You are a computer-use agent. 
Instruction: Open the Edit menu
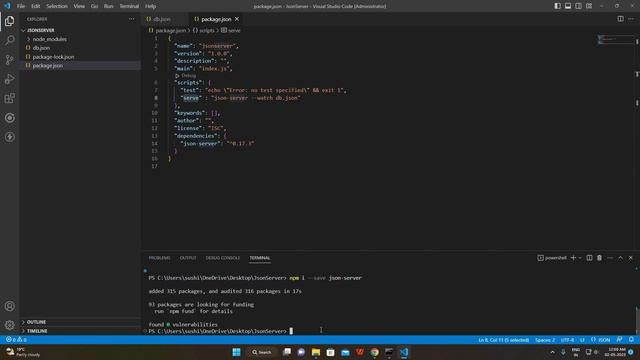coord(36,6)
